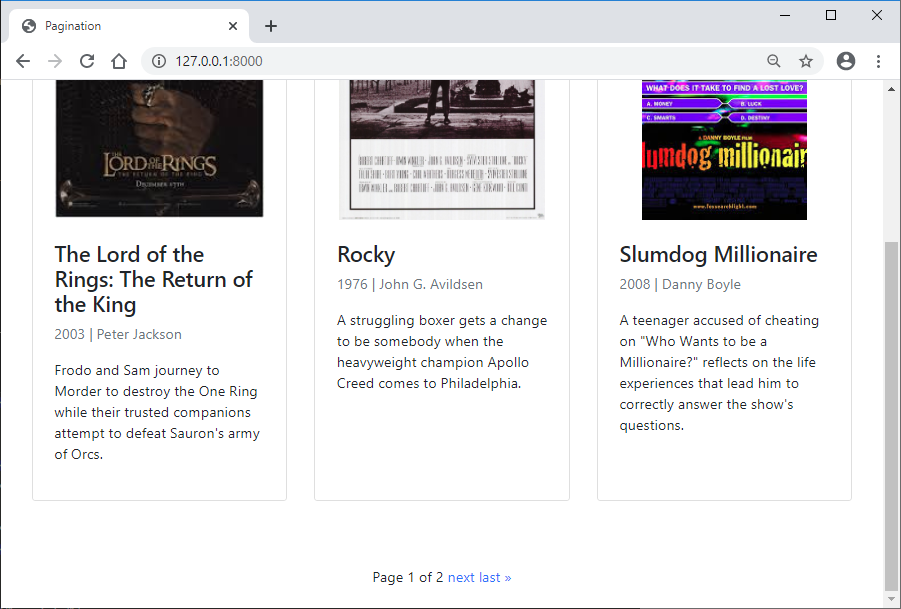Viewport: 901px width, 609px height.
Task: Open the browser home page
Action: pos(119,61)
